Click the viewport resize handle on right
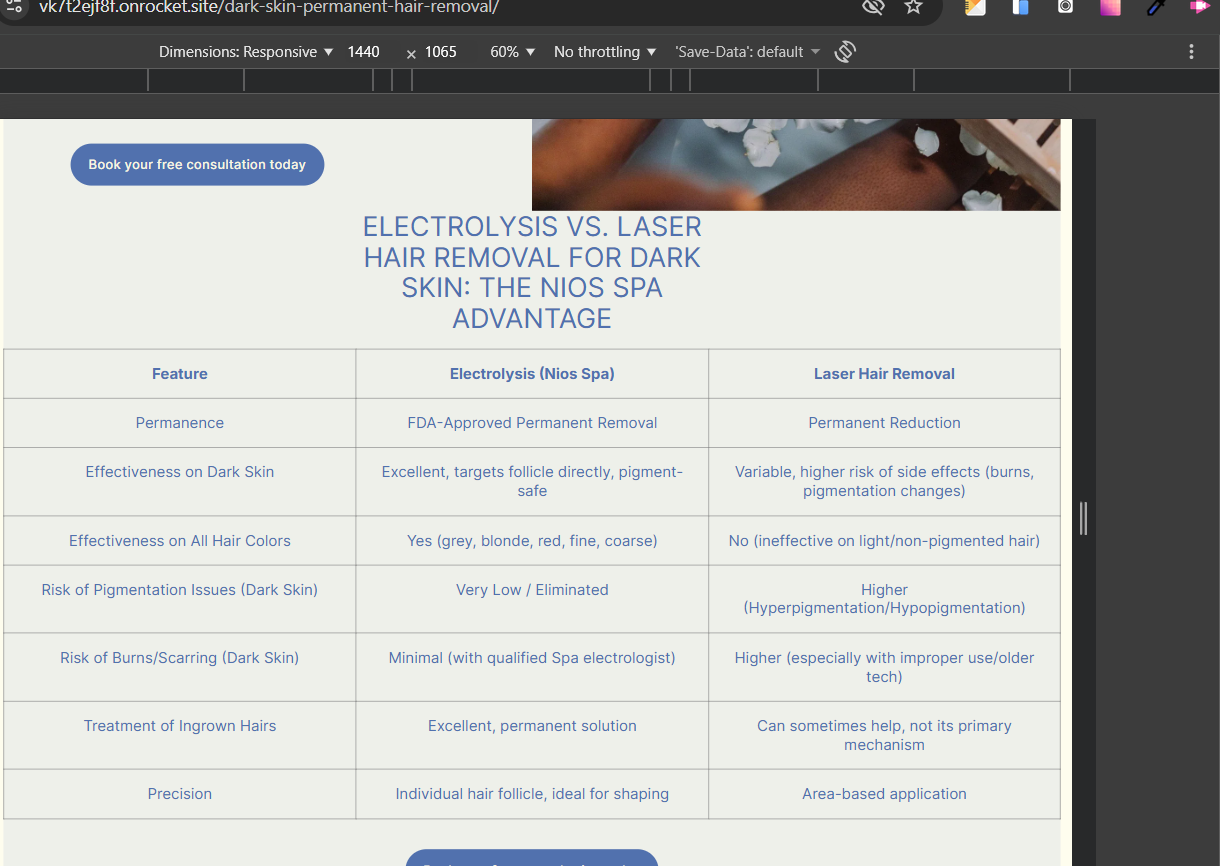This screenshot has width=1220, height=866. point(1084,518)
